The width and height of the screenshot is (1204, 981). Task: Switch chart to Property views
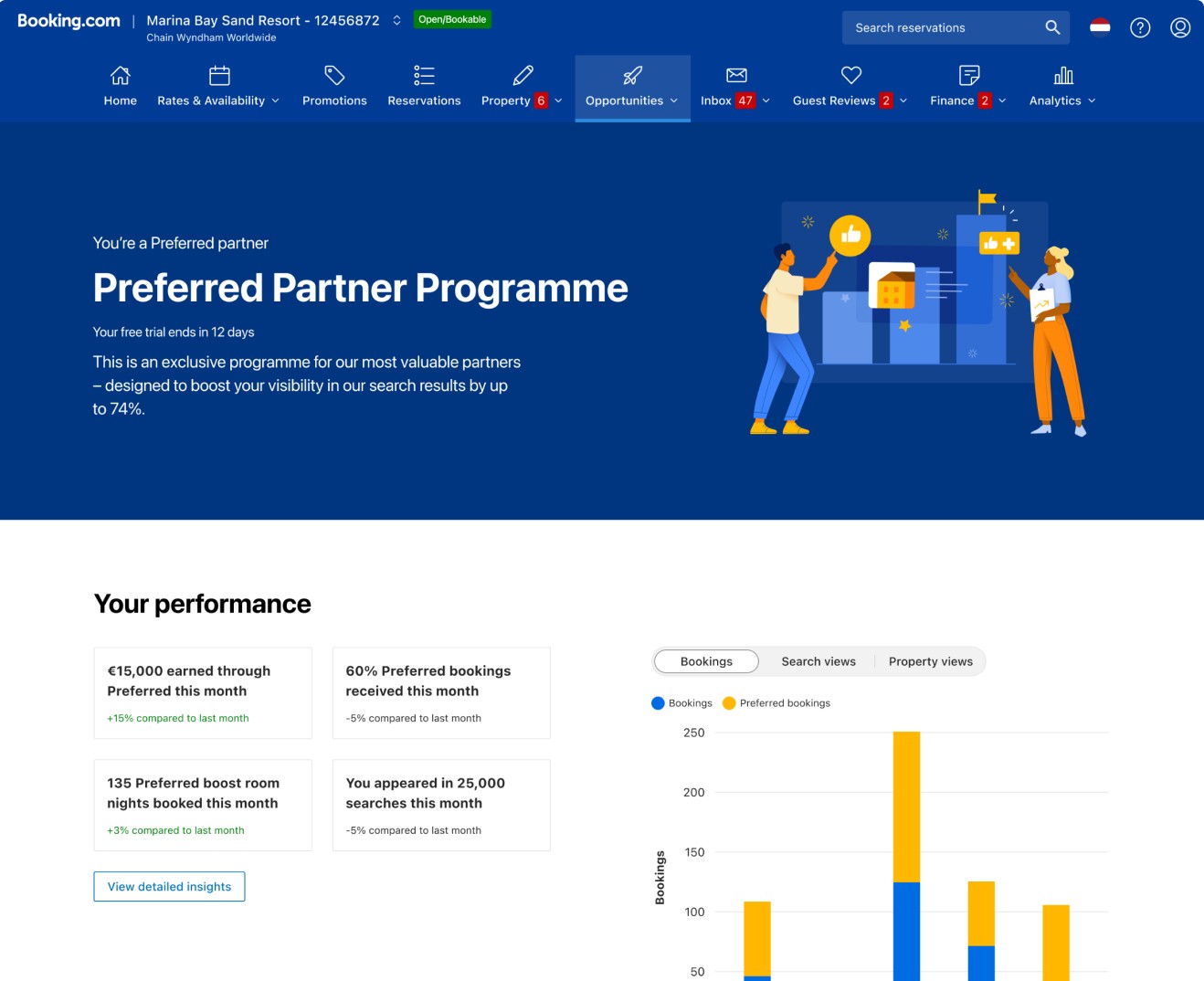[x=931, y=661]
